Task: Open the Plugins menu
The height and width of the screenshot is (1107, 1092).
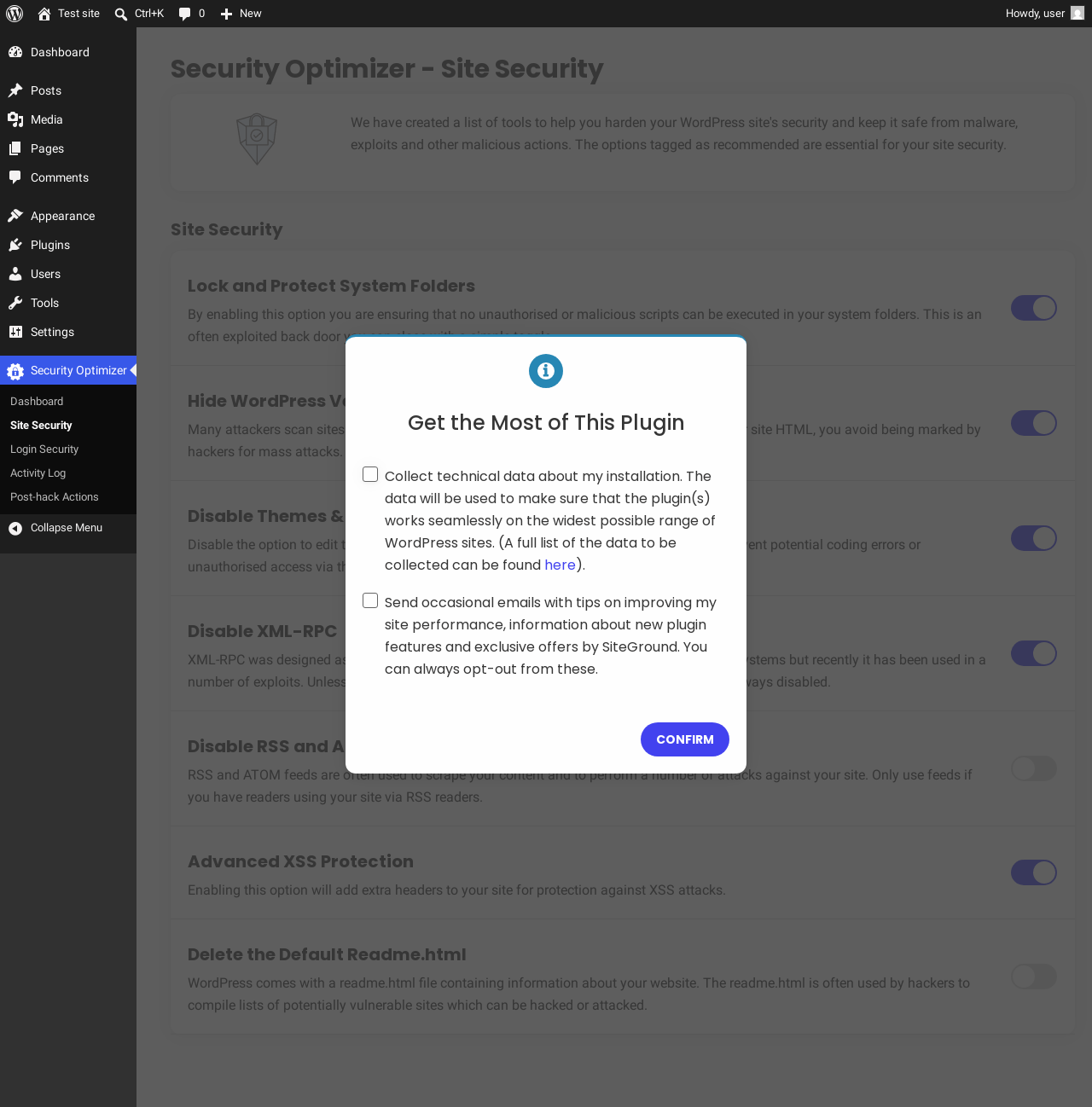Action: click(x=68, y=245)
